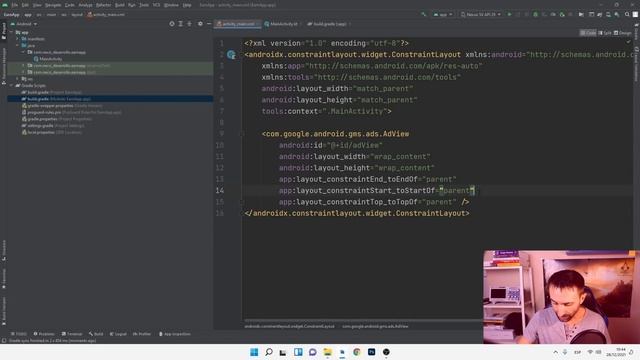Select gradle.properties file

(57, 119)
